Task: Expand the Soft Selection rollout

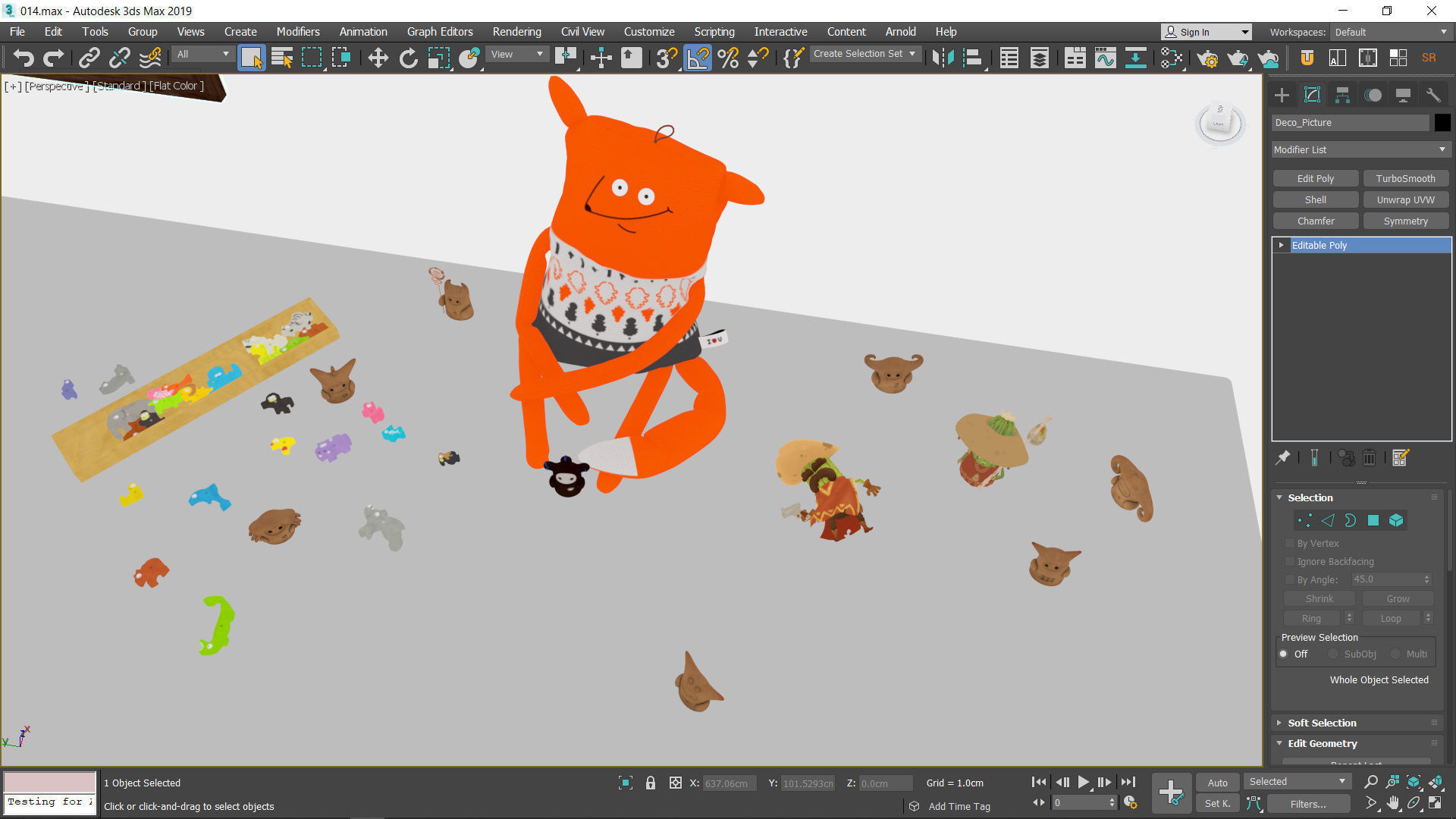Action: [1321, 723]
